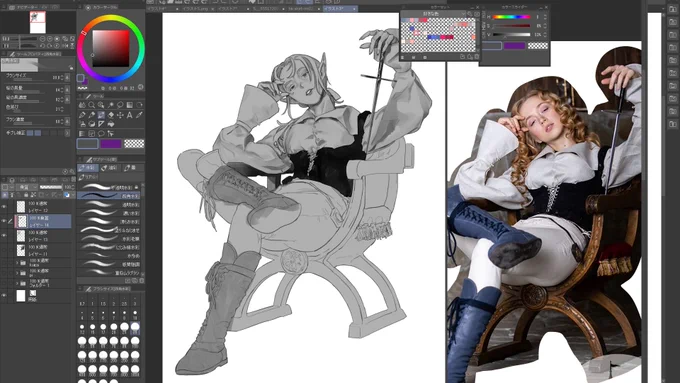Click purple swatch in color slider panel
The width and height of the screenshot is (680, 383).
pyautogui.click(x=514, y=46)
